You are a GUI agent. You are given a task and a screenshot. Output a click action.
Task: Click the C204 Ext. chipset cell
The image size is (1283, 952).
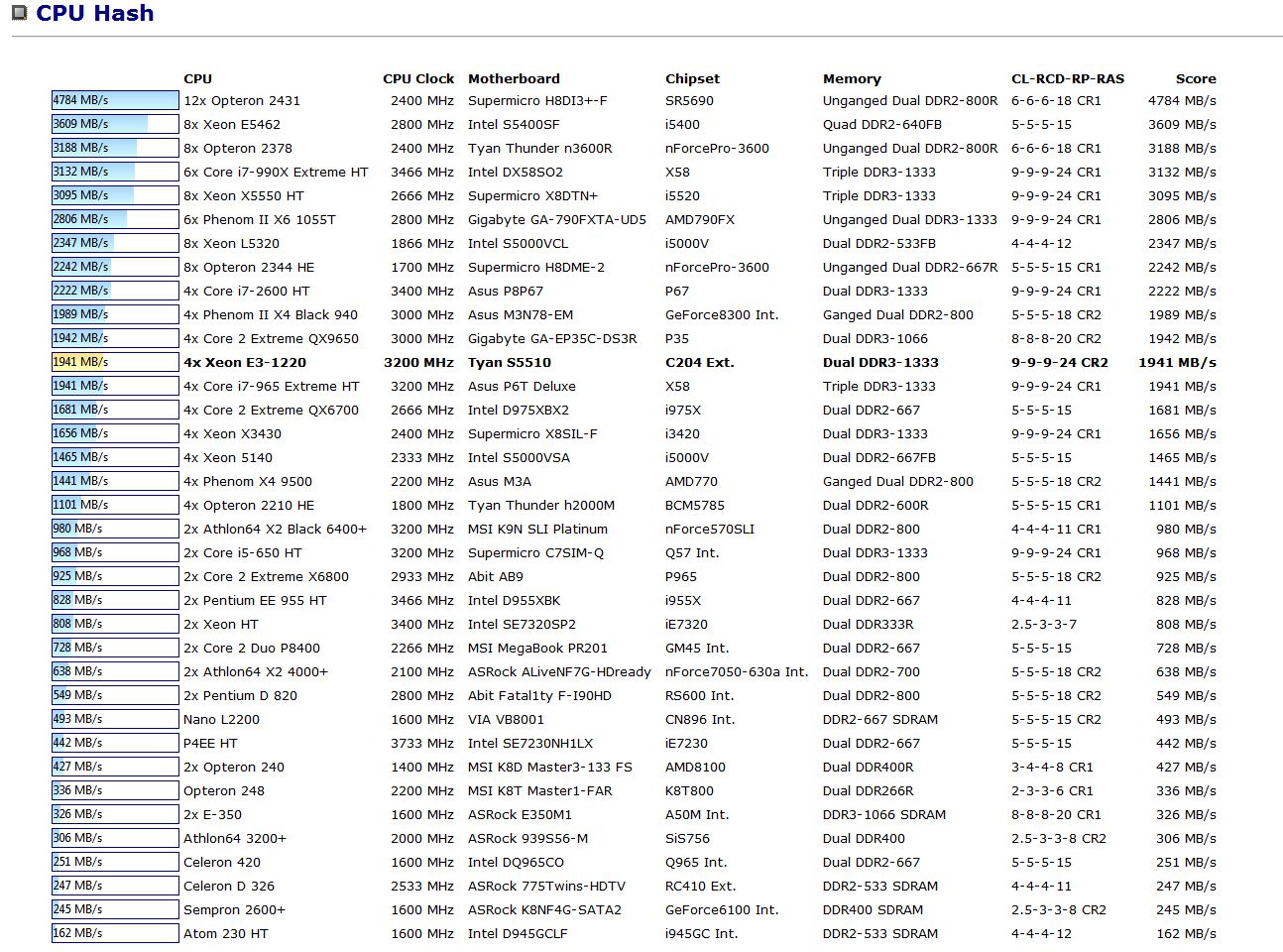(700, 362)
